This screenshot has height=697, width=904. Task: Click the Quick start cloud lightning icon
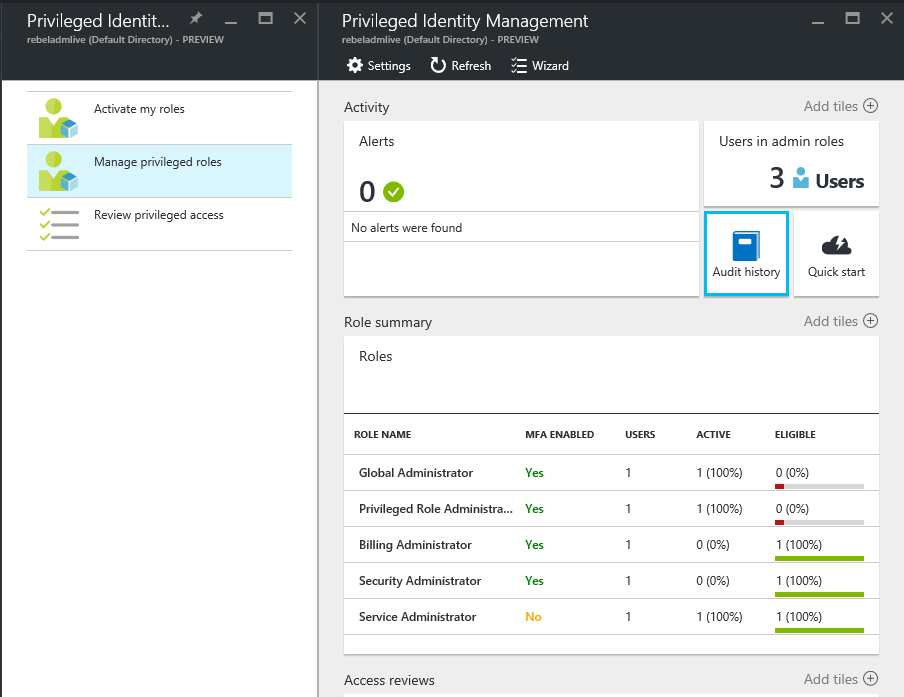click(837, 246)
